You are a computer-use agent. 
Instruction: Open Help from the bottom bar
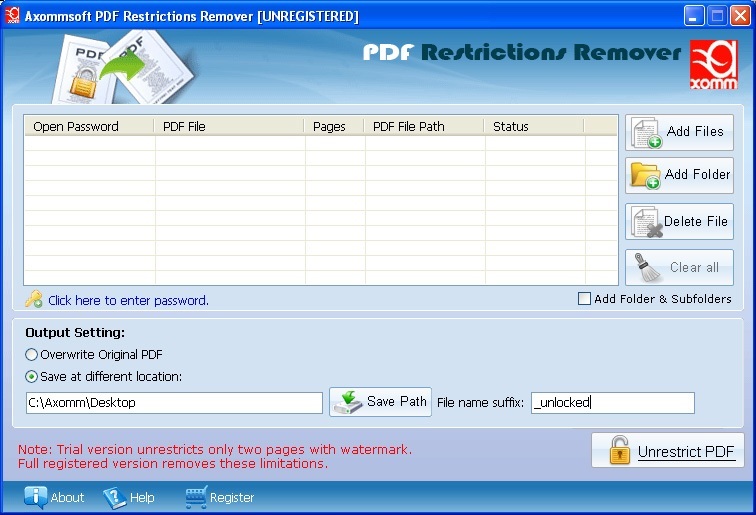coord(129,497)
